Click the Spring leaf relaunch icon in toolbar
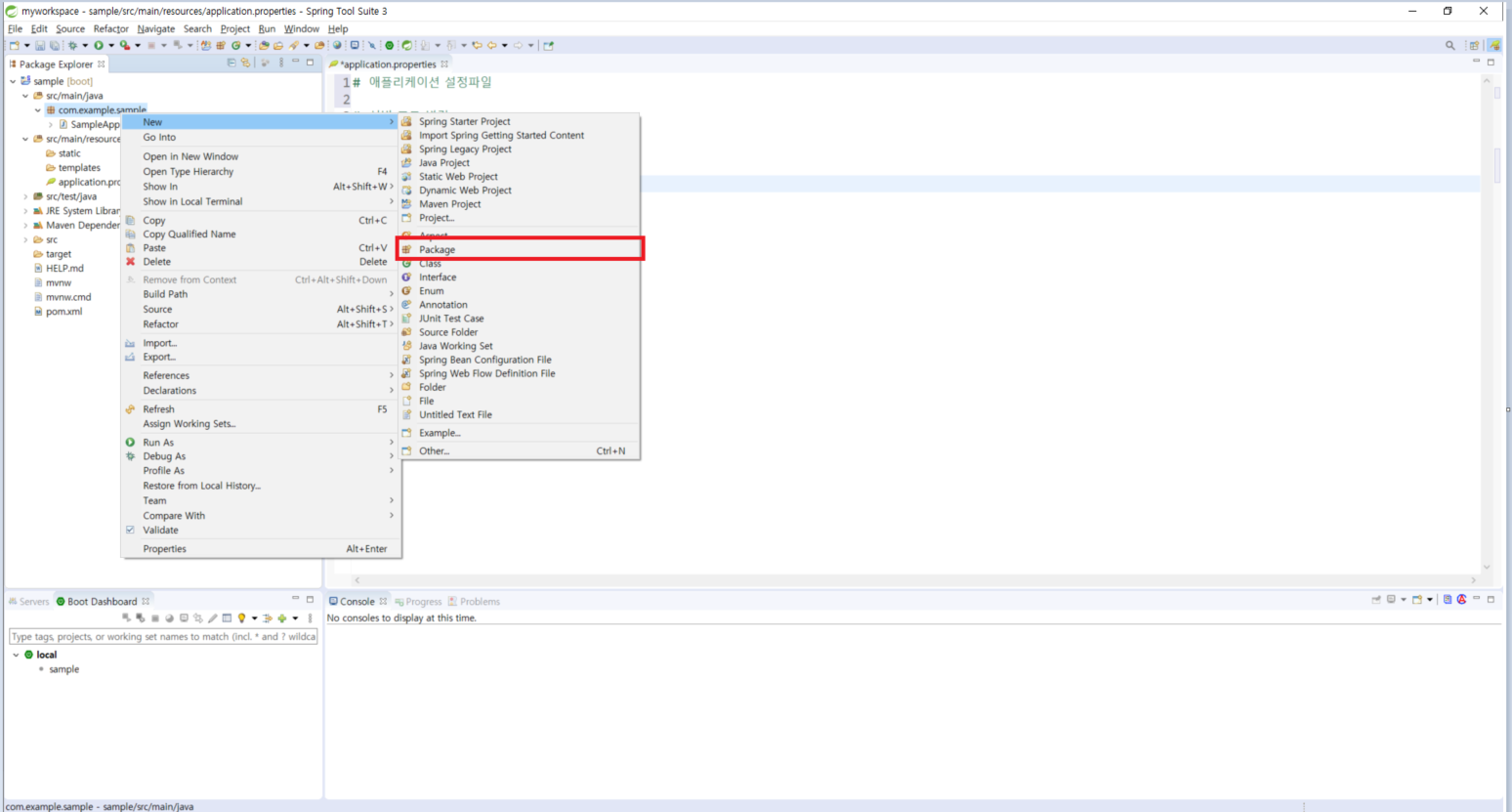1512x812 pixels. (406, 45)
